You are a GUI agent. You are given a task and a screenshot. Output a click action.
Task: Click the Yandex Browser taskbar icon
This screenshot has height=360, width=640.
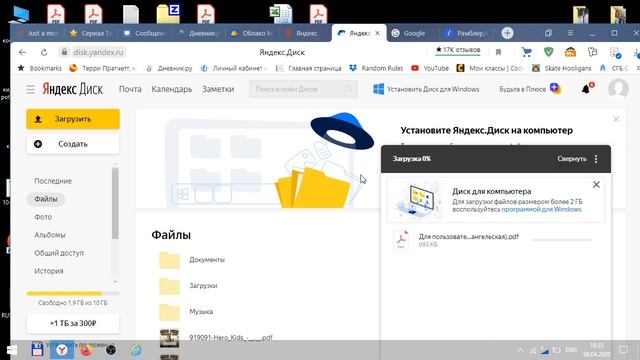point(62,350)
